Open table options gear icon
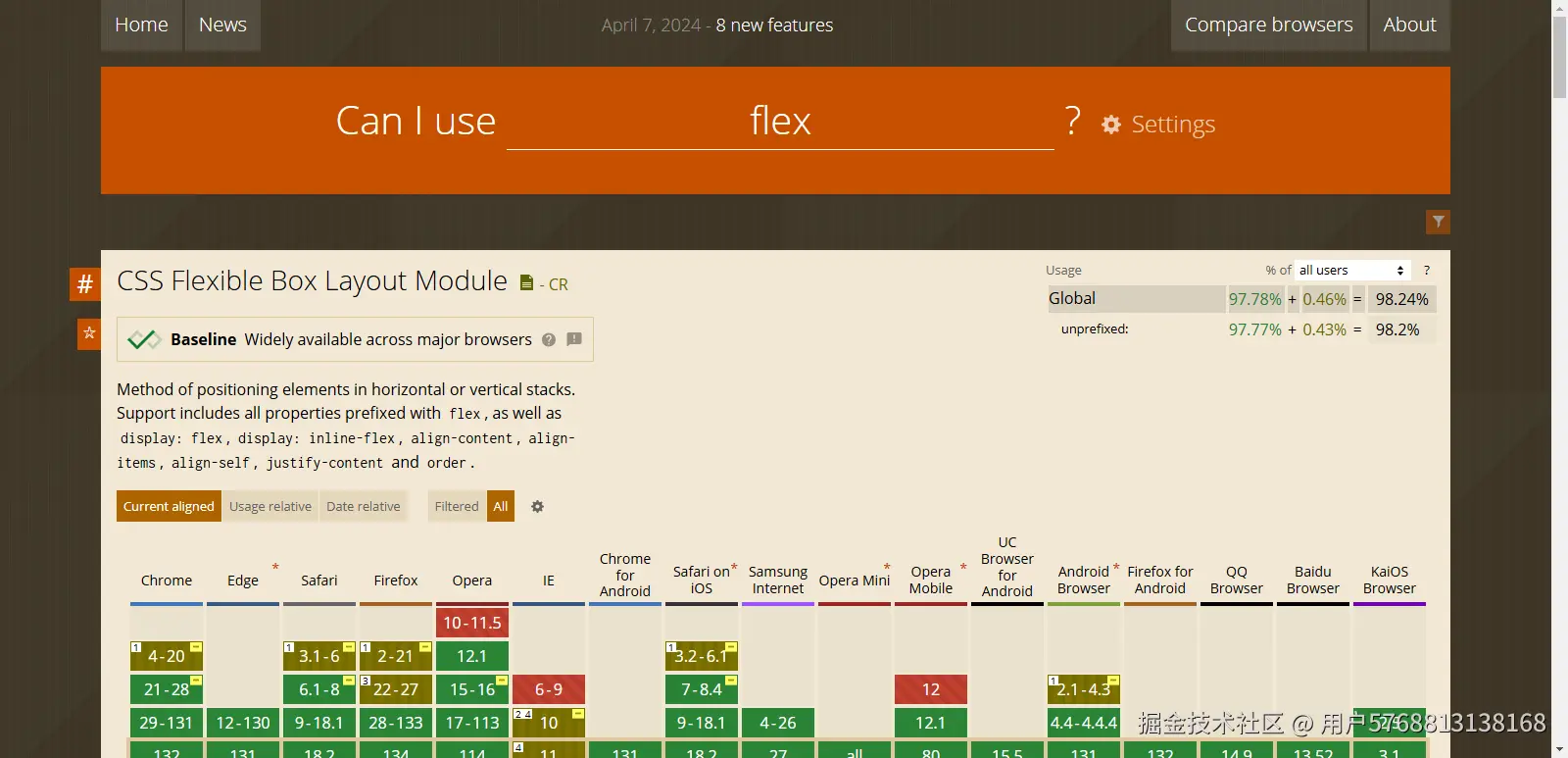 pos(537,507)
